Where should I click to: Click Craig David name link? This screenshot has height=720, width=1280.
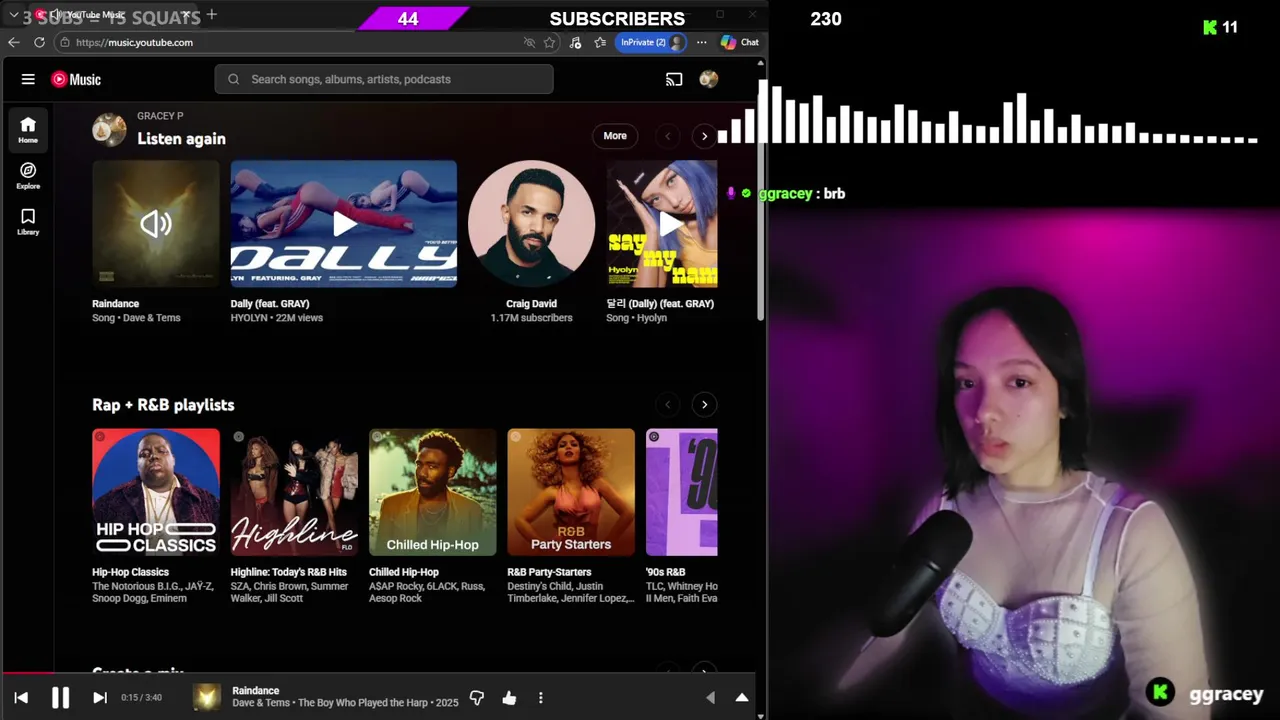pyautogui.click(x=531, y=304)
